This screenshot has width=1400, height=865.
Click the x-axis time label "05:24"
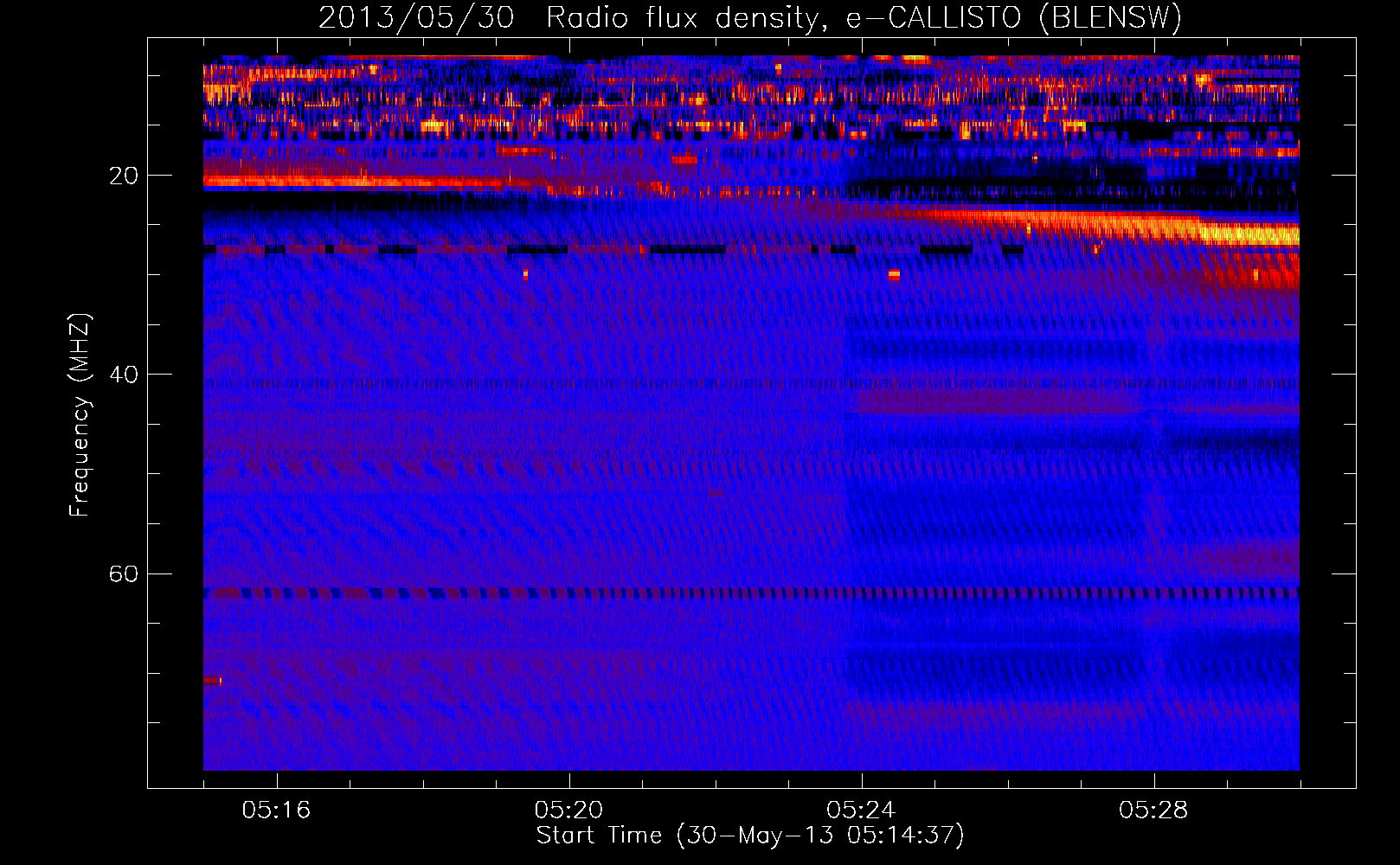click(x=861, y=810)
